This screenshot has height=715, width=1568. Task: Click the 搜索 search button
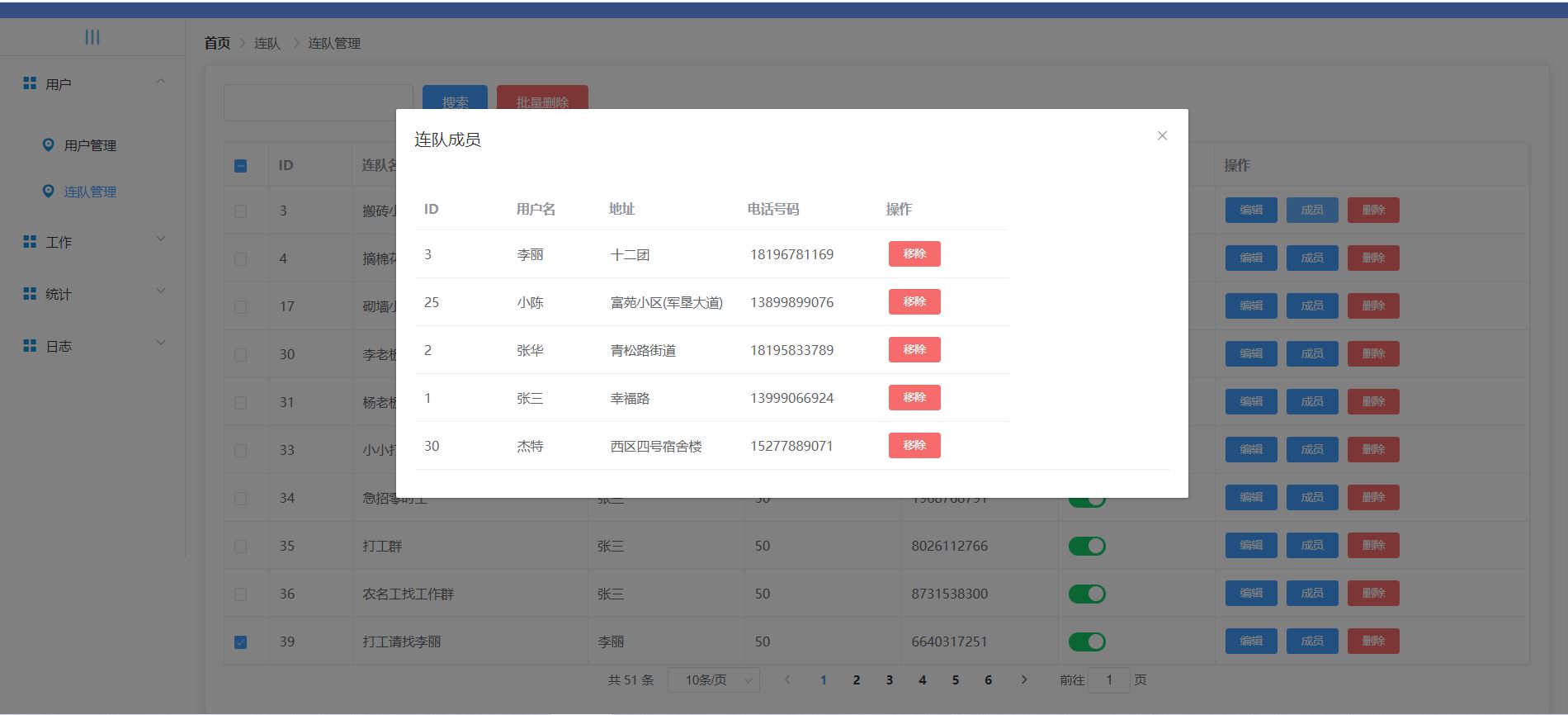(455, 97)
